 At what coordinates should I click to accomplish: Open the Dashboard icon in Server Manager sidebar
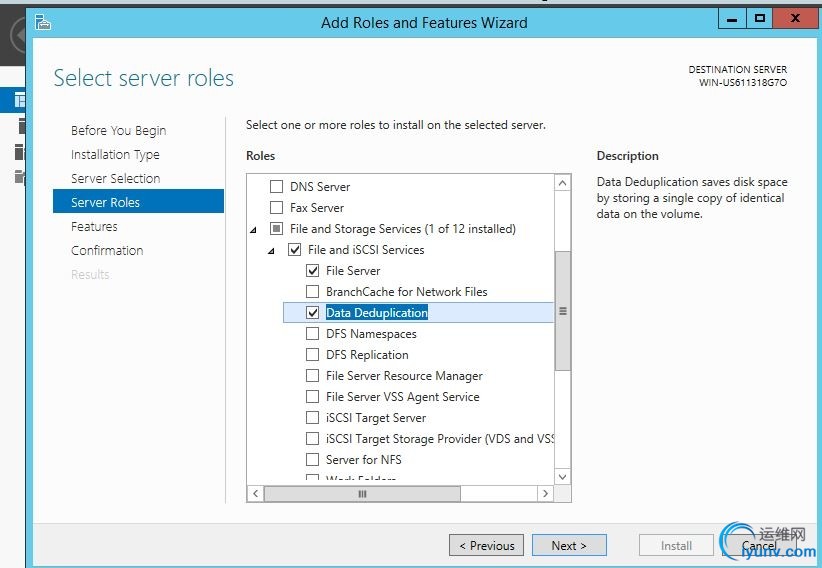pyautogui.click(x=20, y=99)
